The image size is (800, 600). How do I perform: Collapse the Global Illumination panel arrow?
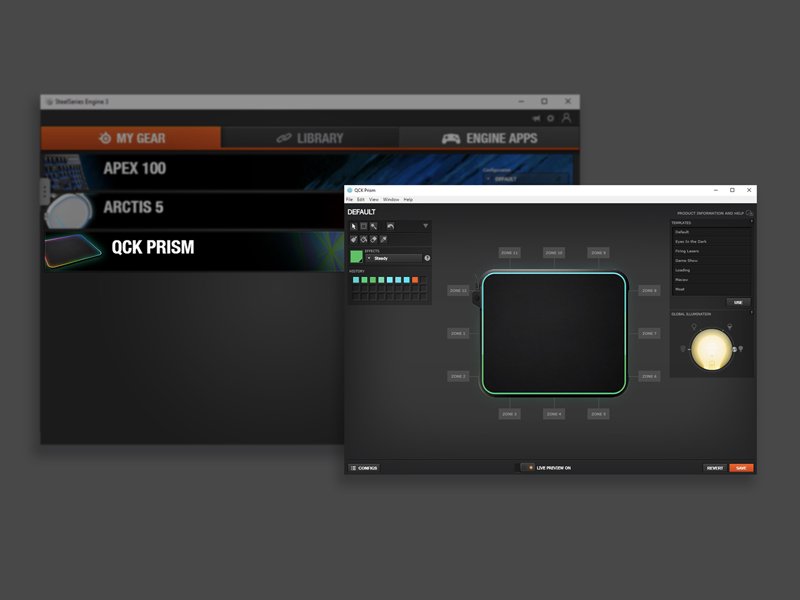pyautogui.click(x=752, y=312)
